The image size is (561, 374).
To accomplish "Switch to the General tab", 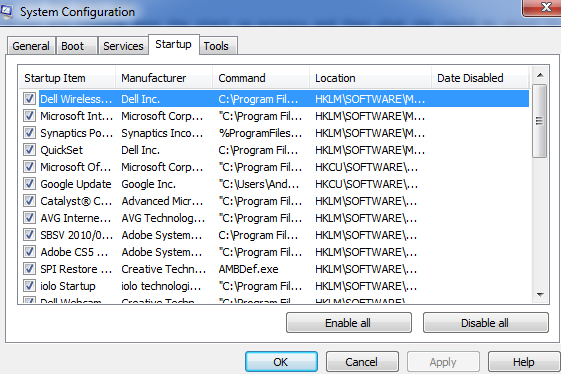I will coord(31,46).
